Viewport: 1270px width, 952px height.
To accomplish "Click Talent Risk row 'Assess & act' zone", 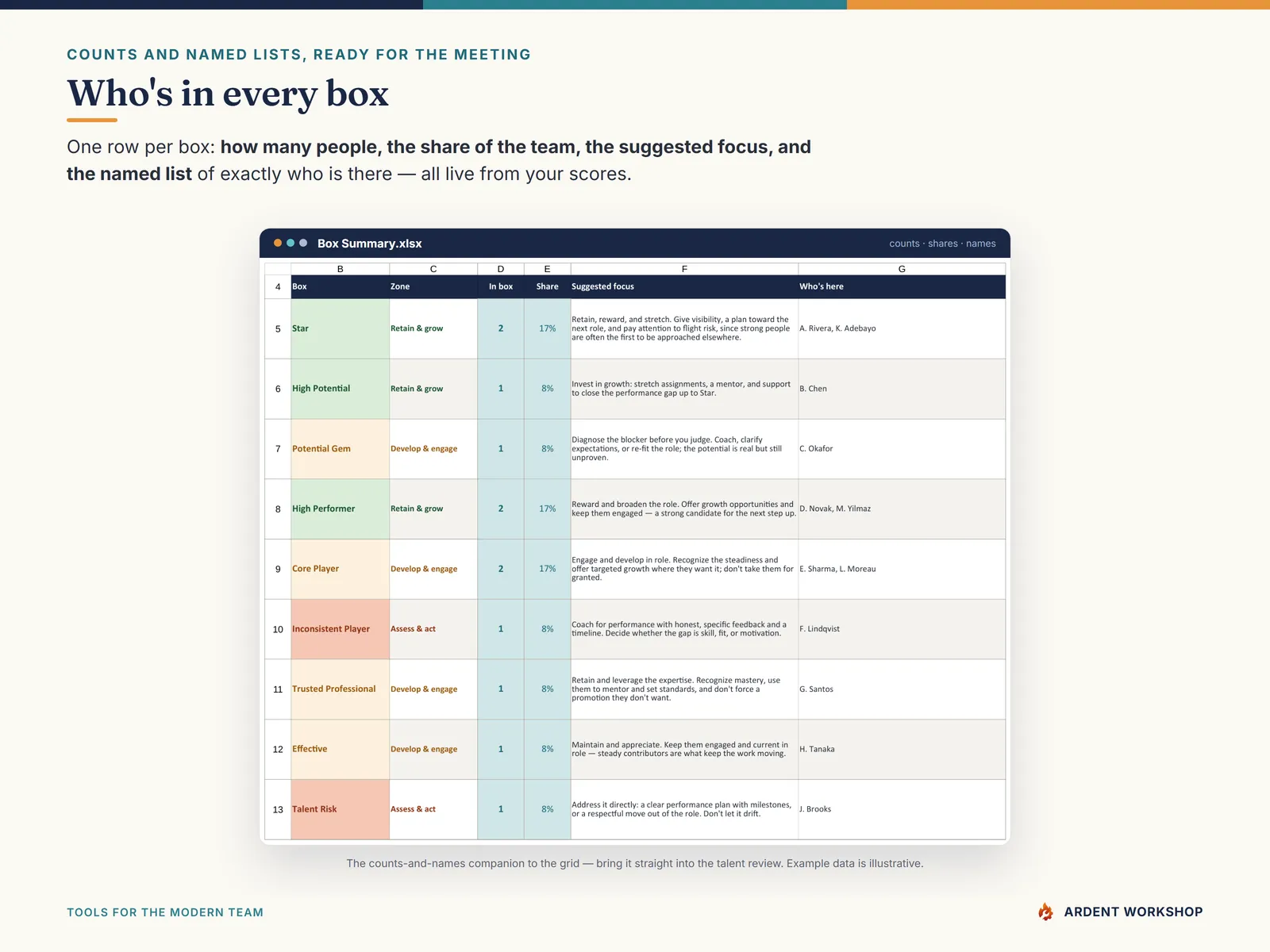I will point(433,809).
